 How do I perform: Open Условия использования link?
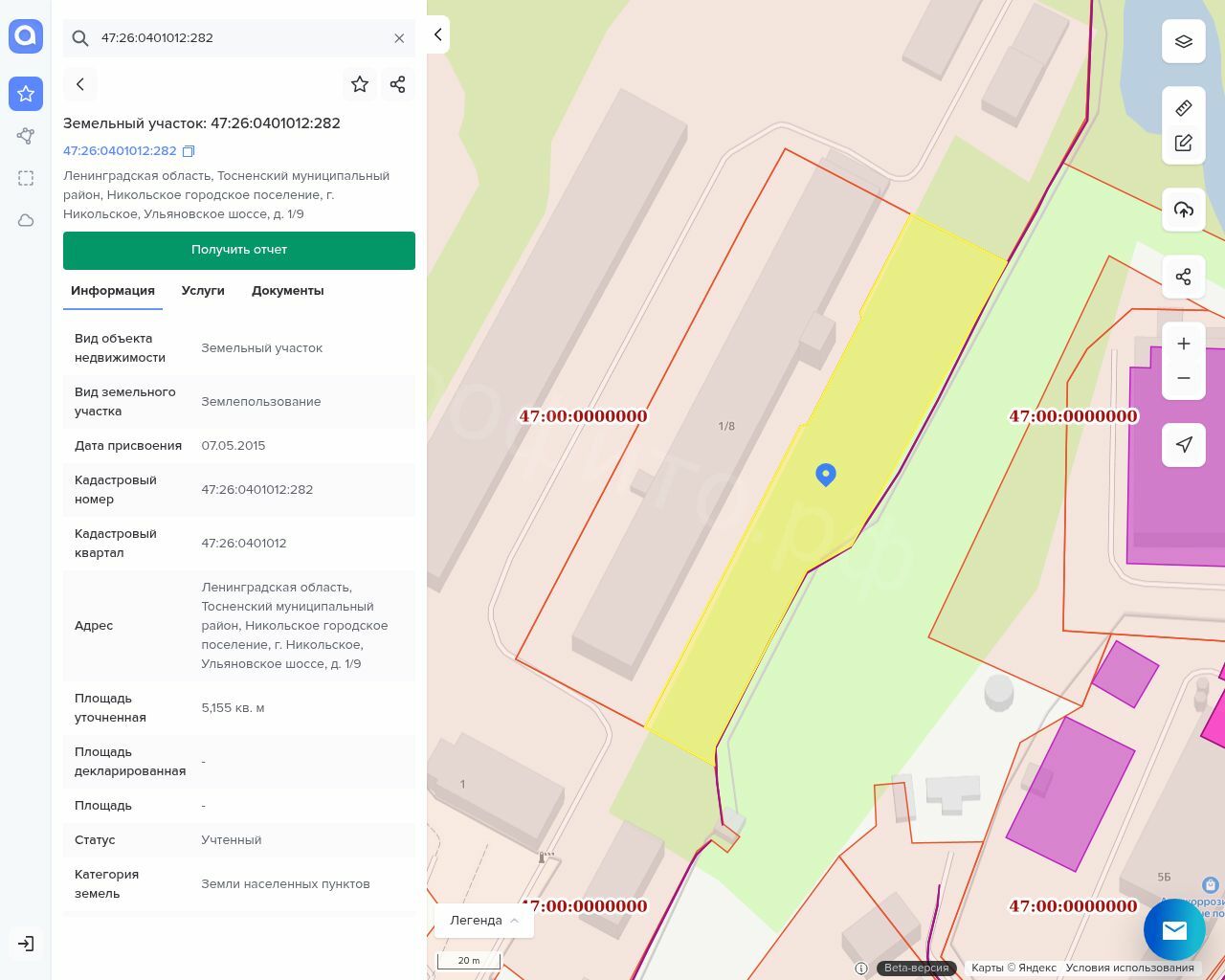tap(1129, 968)
